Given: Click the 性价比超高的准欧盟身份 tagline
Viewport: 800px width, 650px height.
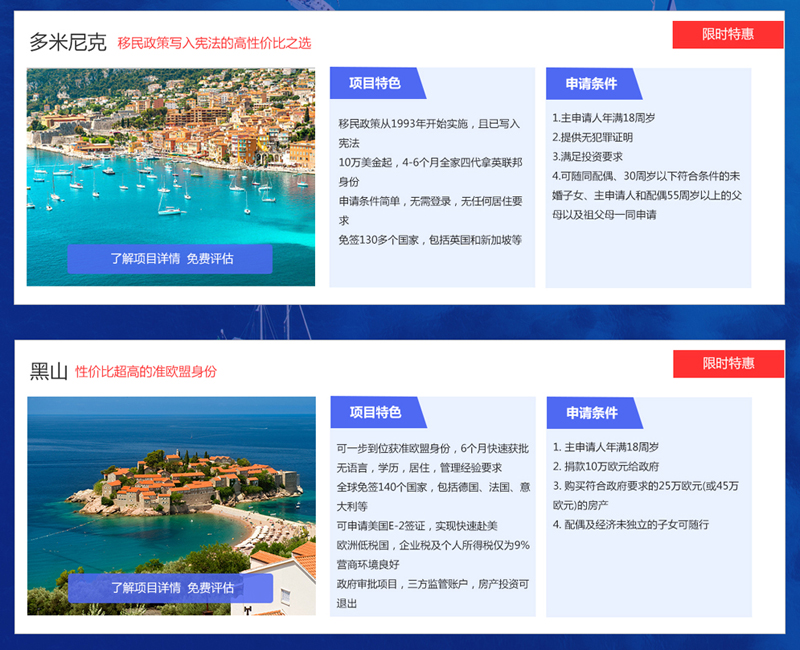Looking at the screenshot, I should pyautogui.click(x=146, y=372).
